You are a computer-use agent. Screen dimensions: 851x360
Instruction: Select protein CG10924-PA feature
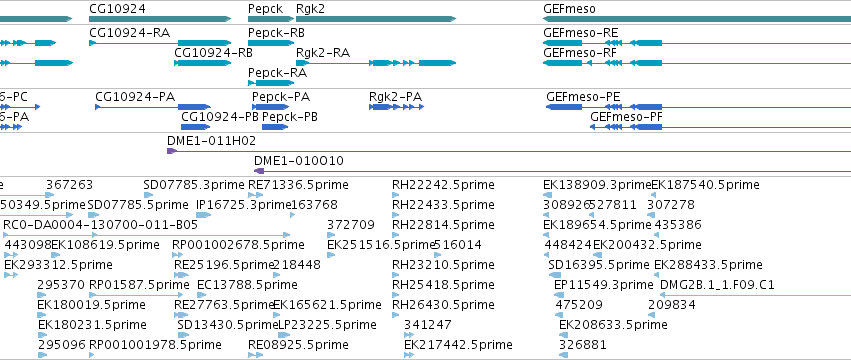coord(153,107)
